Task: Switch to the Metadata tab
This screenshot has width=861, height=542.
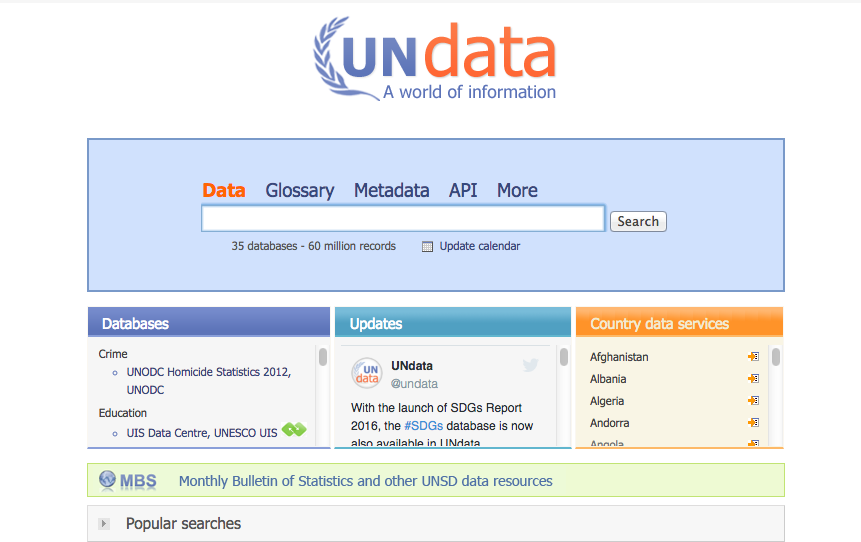Action: [392, 190]
